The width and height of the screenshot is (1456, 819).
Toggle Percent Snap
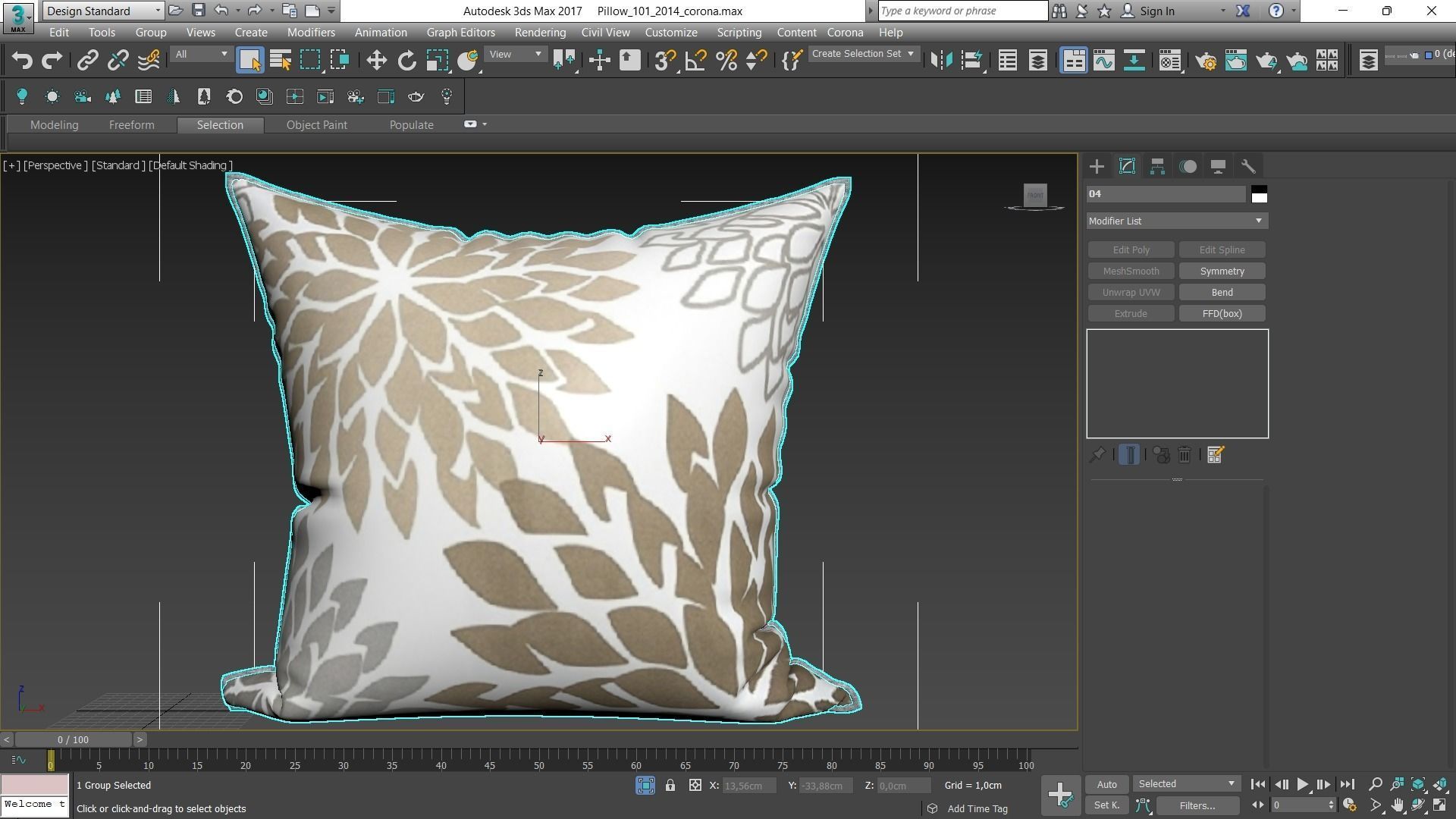(726, 61)
